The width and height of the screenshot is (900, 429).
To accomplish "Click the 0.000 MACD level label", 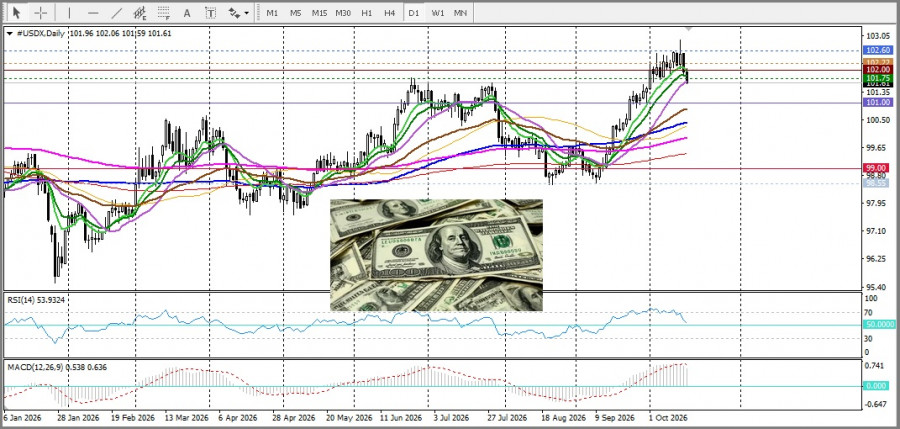I will [876, 386].
